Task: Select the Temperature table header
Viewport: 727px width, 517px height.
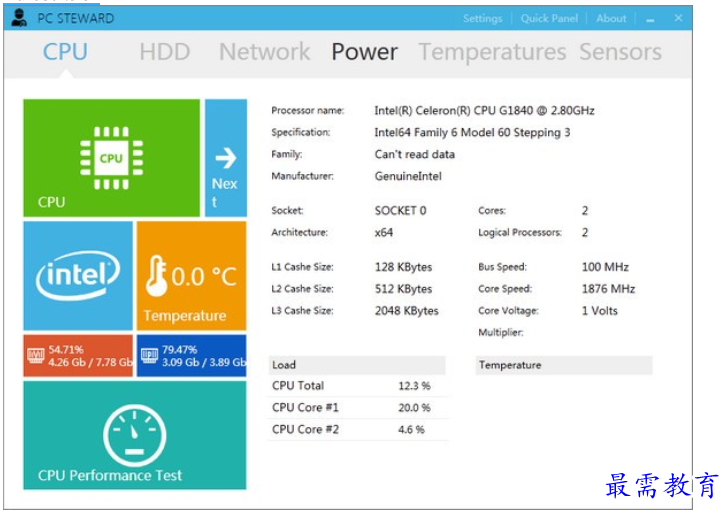Action: [564, 365]
